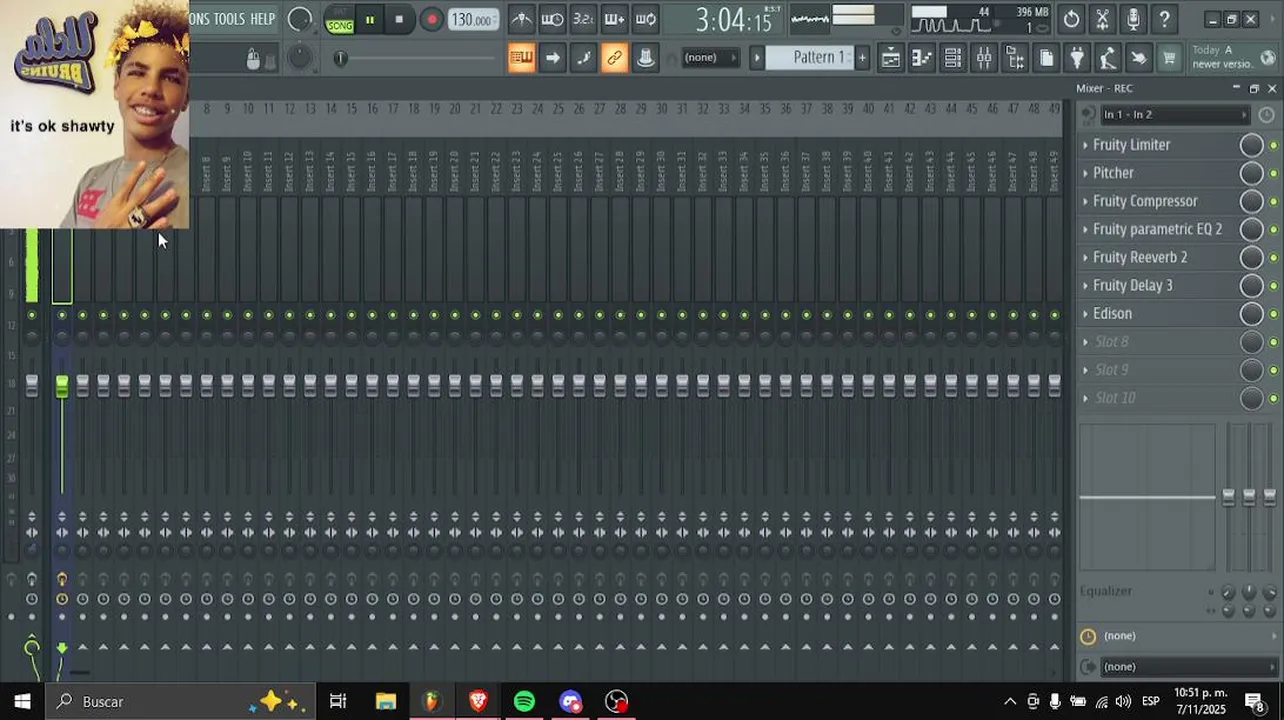Screen dimensions: 1284x720
Task: Open the tempo tapper icon
Action: tap(1108, 58)
